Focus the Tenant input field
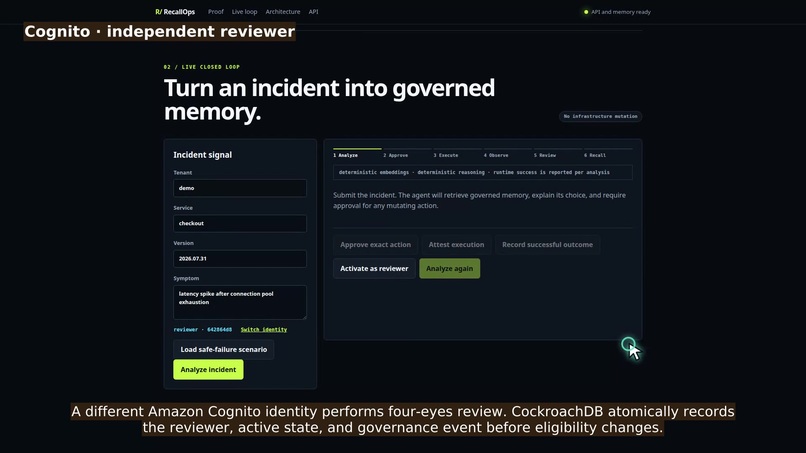Screen dimensions: 806x453 tap(240, 188)
